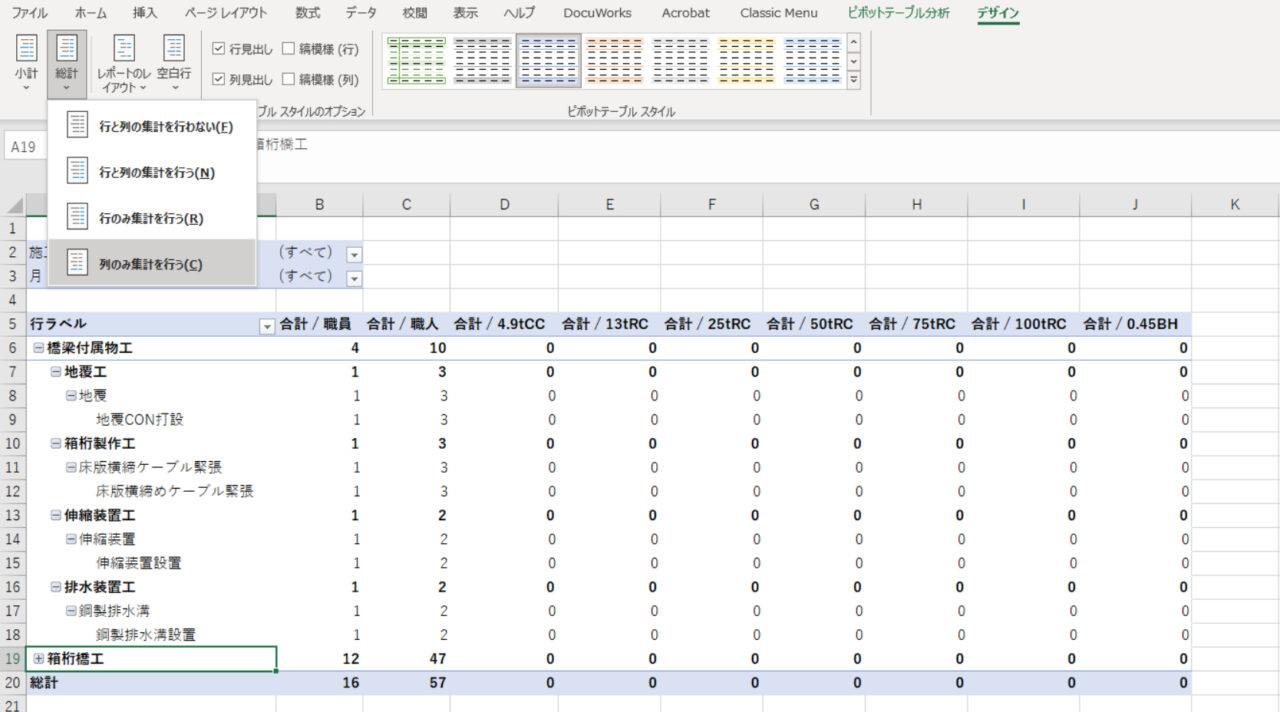The width and height of the screenshot is (1280, 712).
Task: Apply the light gray pivot table style
Action: coord(680,60)
